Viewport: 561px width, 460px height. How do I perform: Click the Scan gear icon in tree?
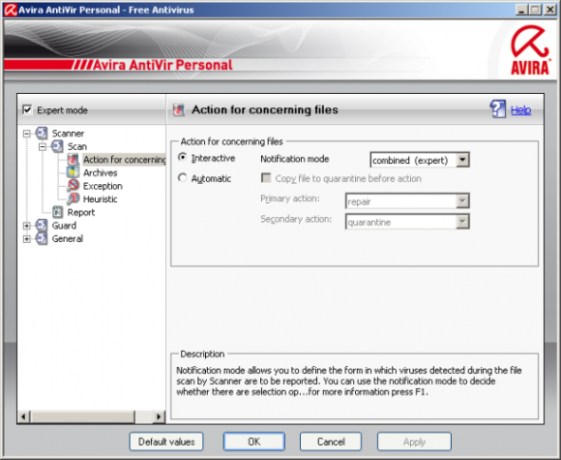pos(57,146)
